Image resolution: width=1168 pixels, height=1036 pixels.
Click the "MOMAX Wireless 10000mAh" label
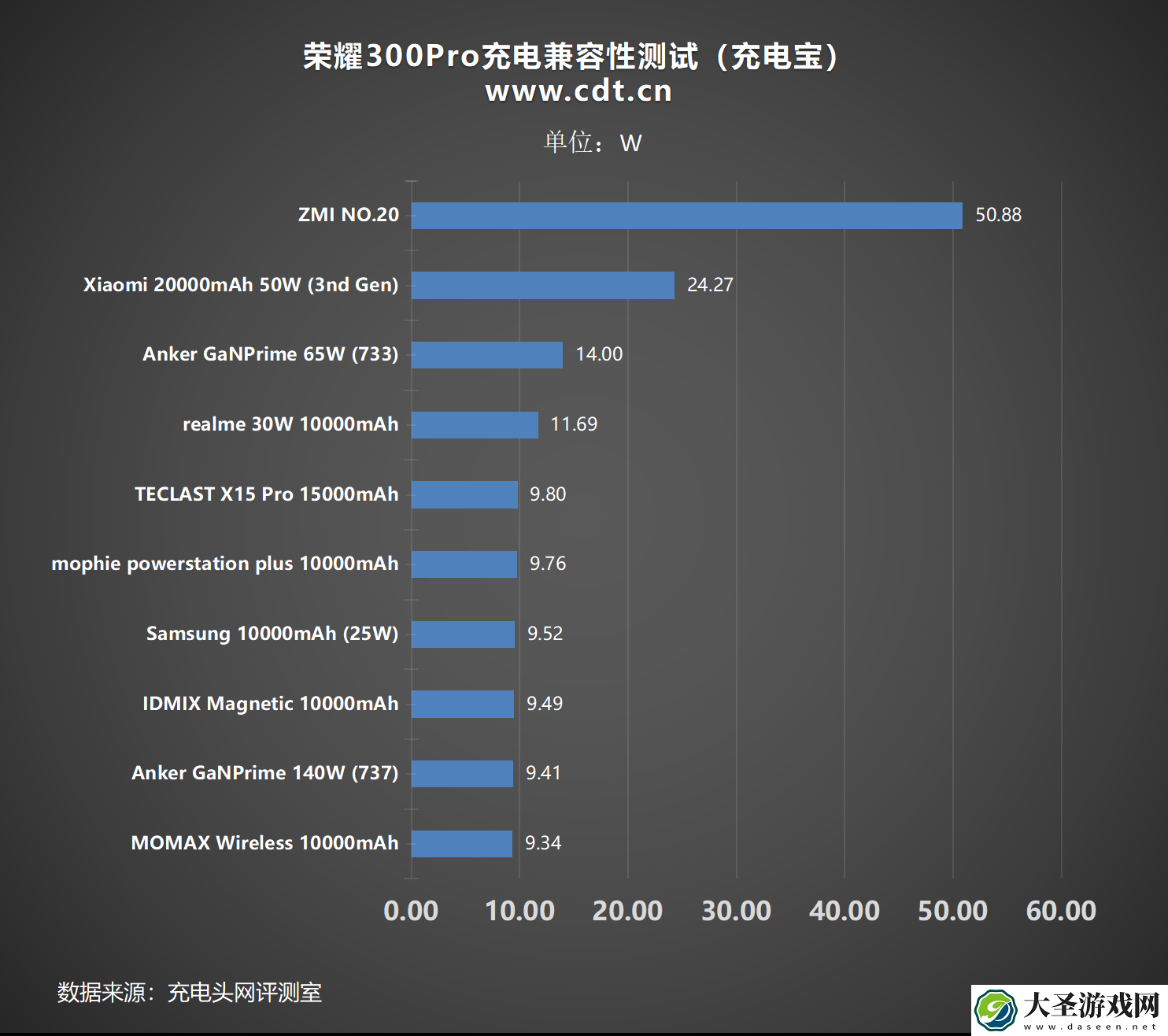tap(265, 843)
